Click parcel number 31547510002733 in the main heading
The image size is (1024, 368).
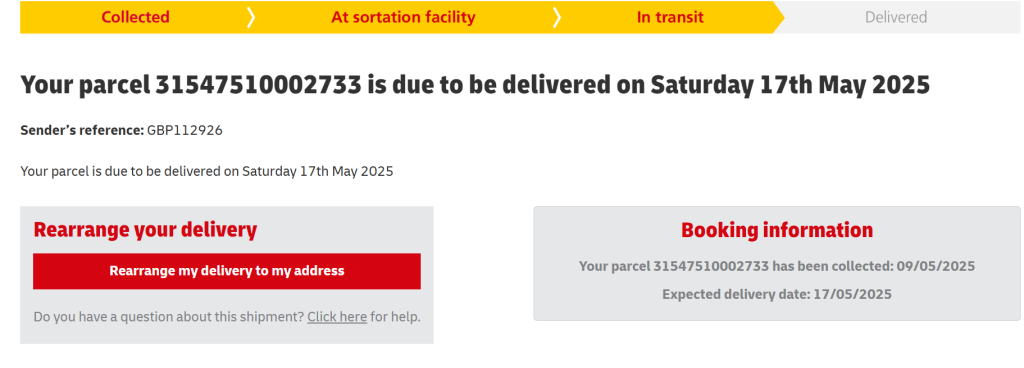tap(258, 85)
